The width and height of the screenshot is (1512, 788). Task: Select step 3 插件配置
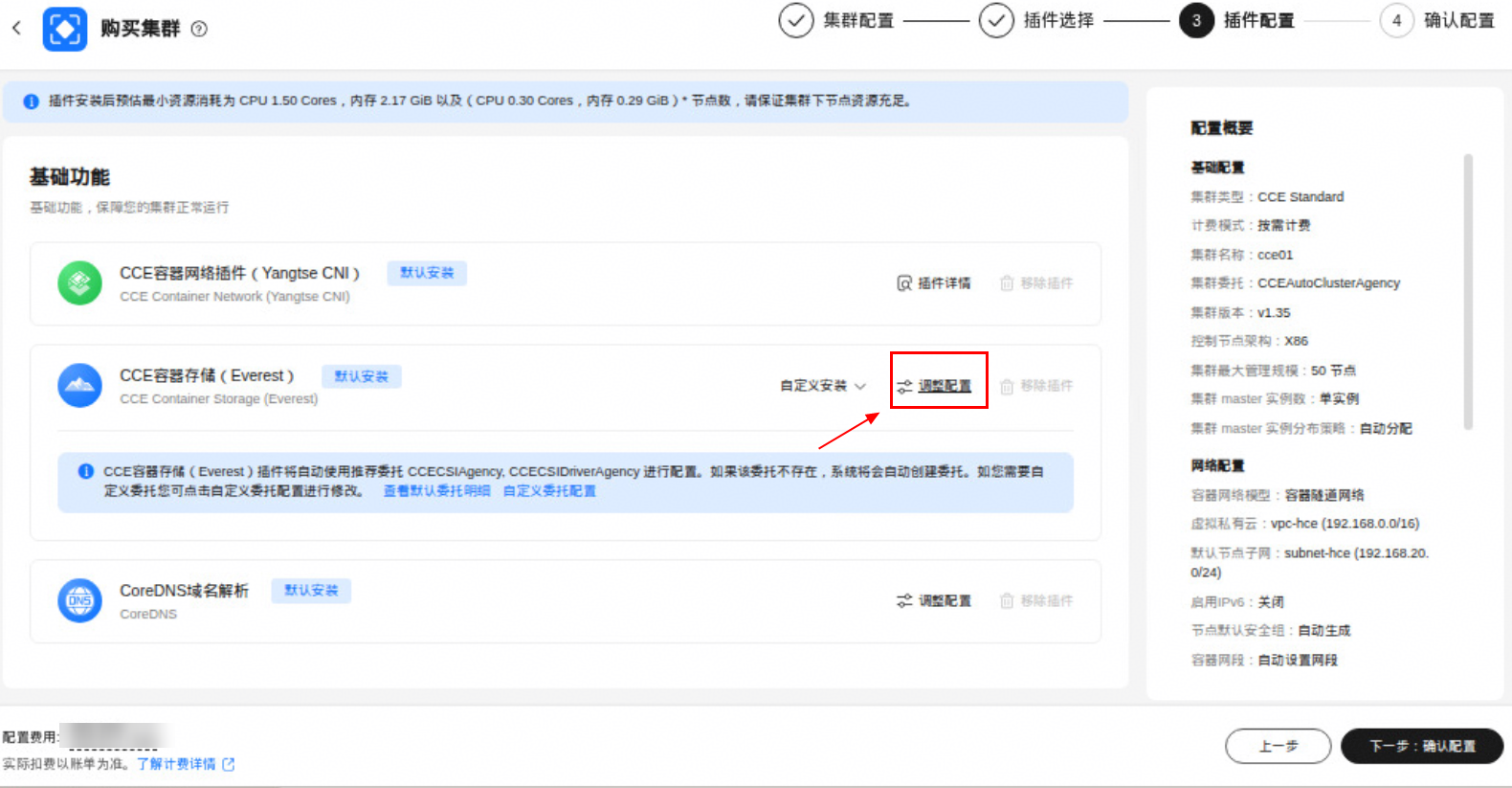point(1236,20)
